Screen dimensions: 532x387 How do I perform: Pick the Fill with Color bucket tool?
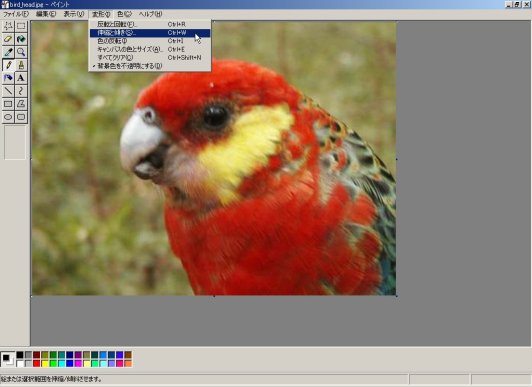[x=21, y=39]
